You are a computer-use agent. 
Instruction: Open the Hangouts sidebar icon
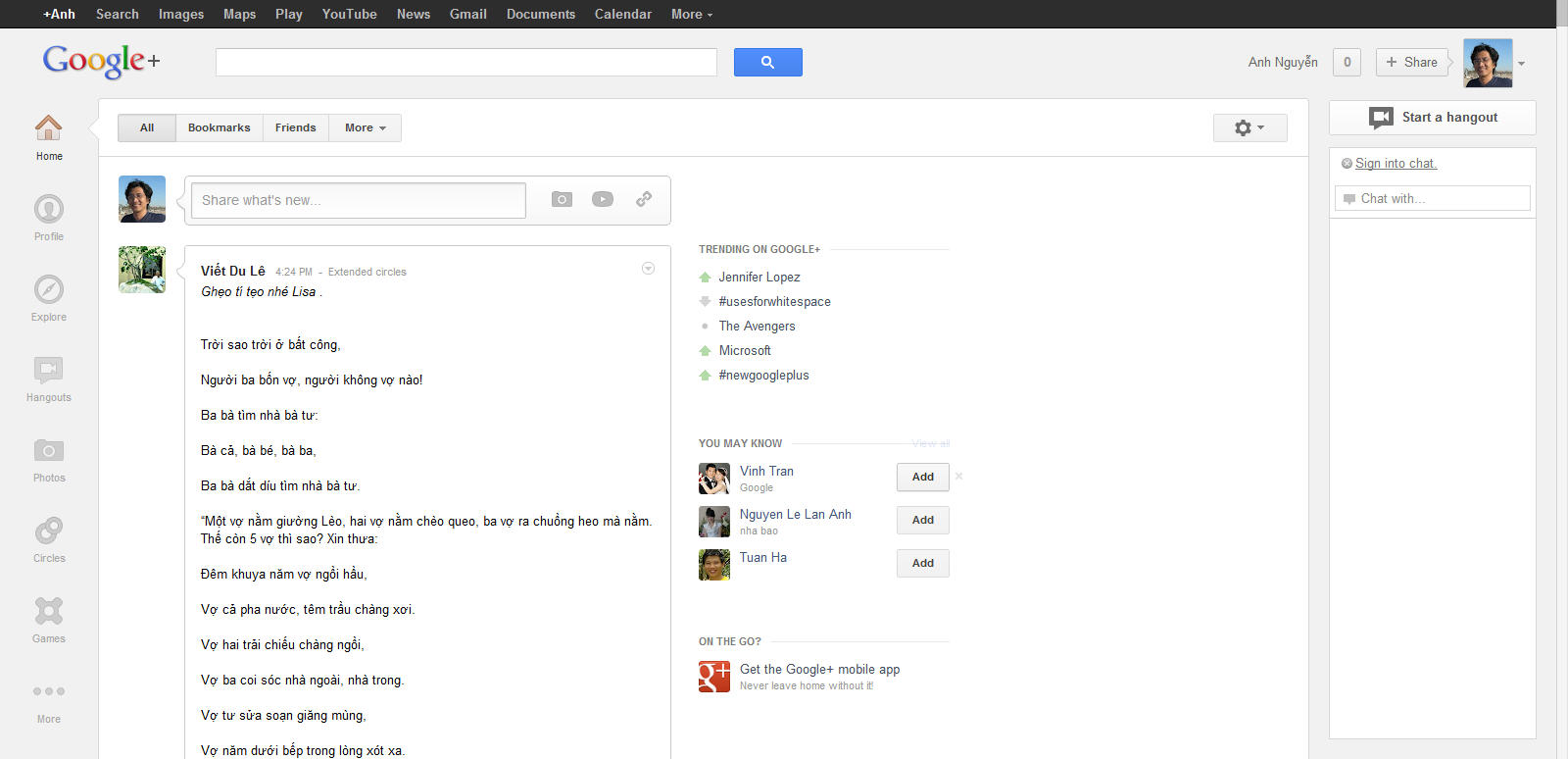(49, 370)
